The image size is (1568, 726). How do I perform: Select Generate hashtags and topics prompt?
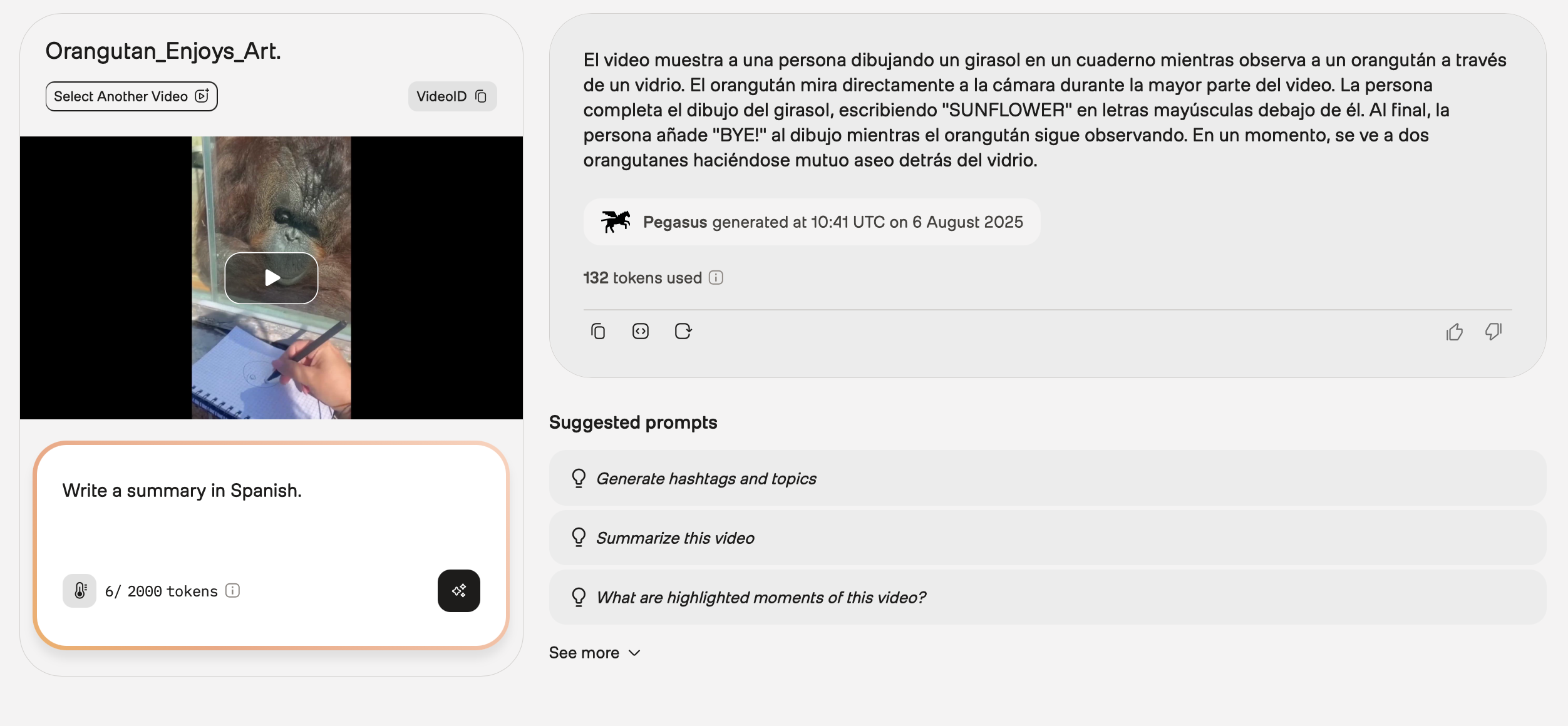1047,478
